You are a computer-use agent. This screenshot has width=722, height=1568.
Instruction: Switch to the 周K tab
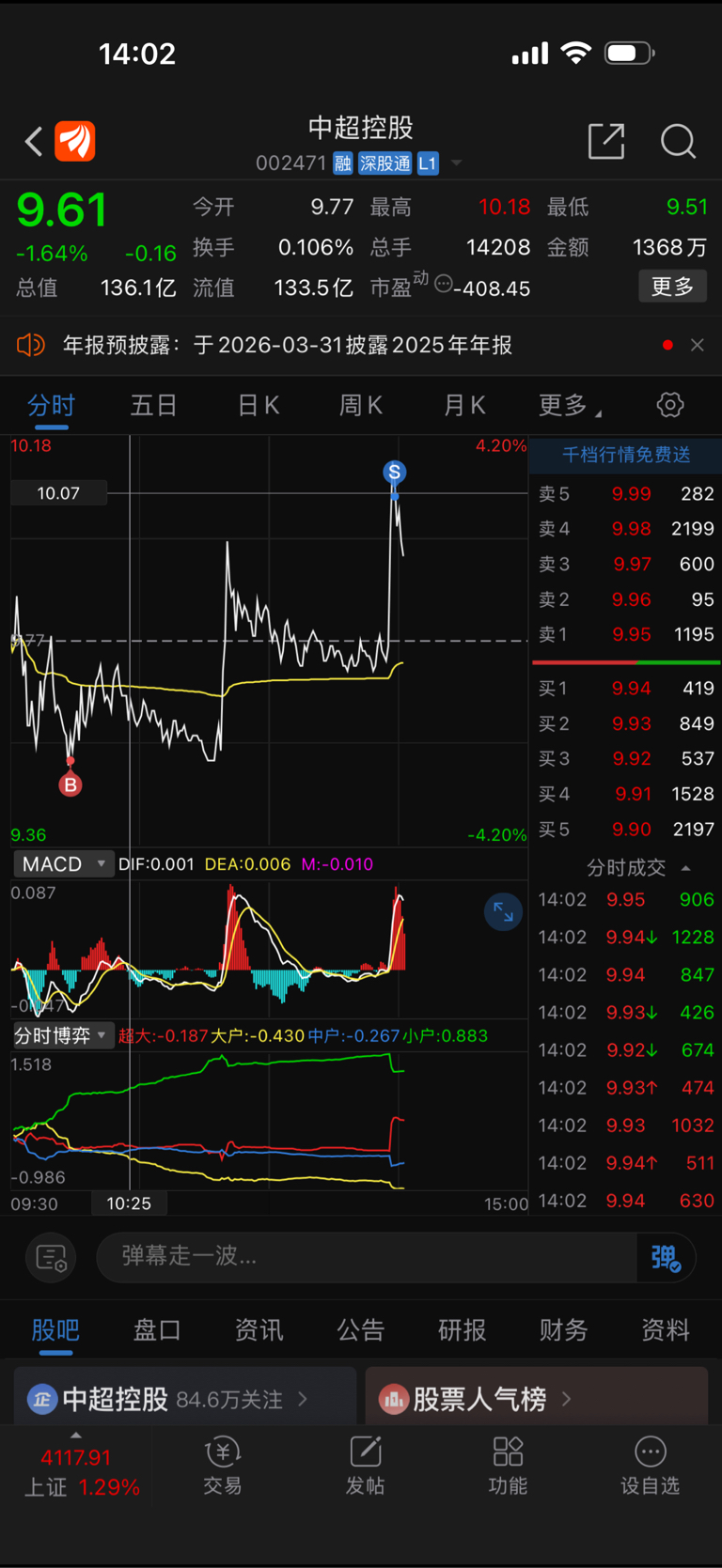click(x=361, y=405)
